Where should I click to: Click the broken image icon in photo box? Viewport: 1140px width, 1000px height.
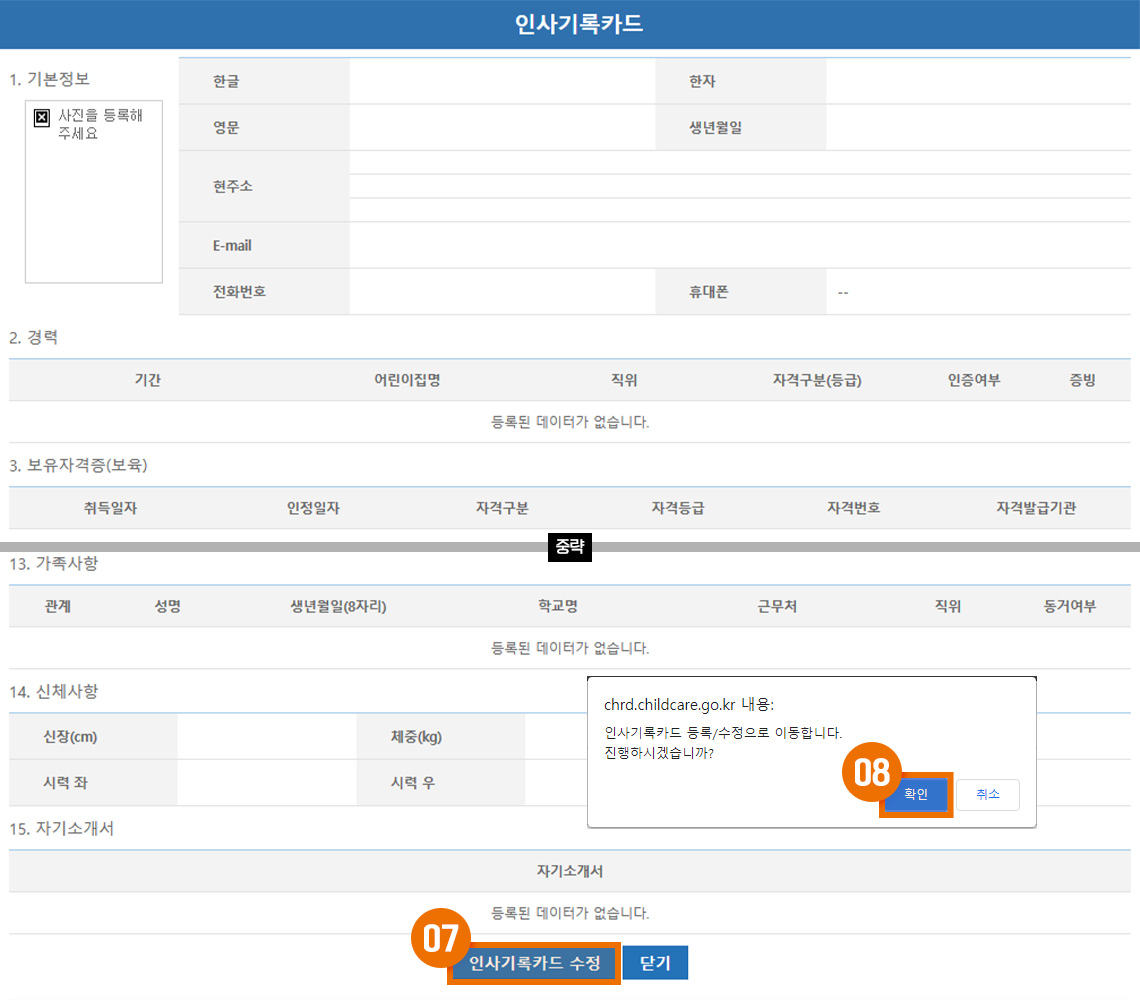41,118
